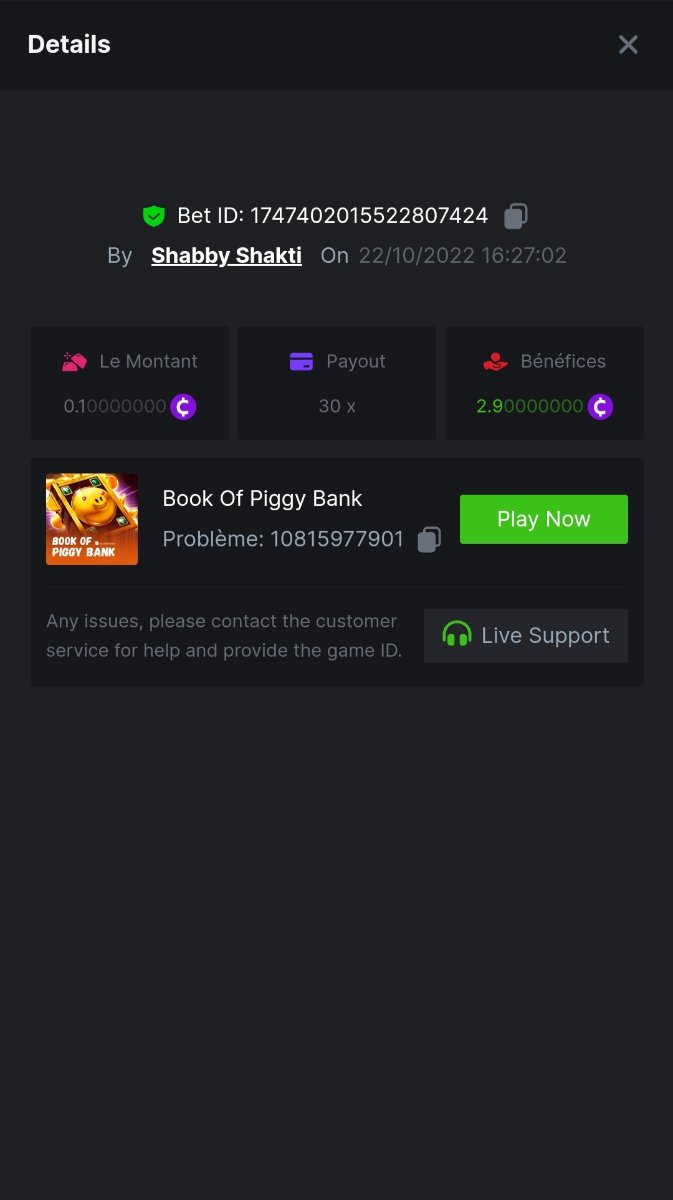The width and height of the screenshot is (673, 1200).
Task: Close the Details panel
Action: 628,44
